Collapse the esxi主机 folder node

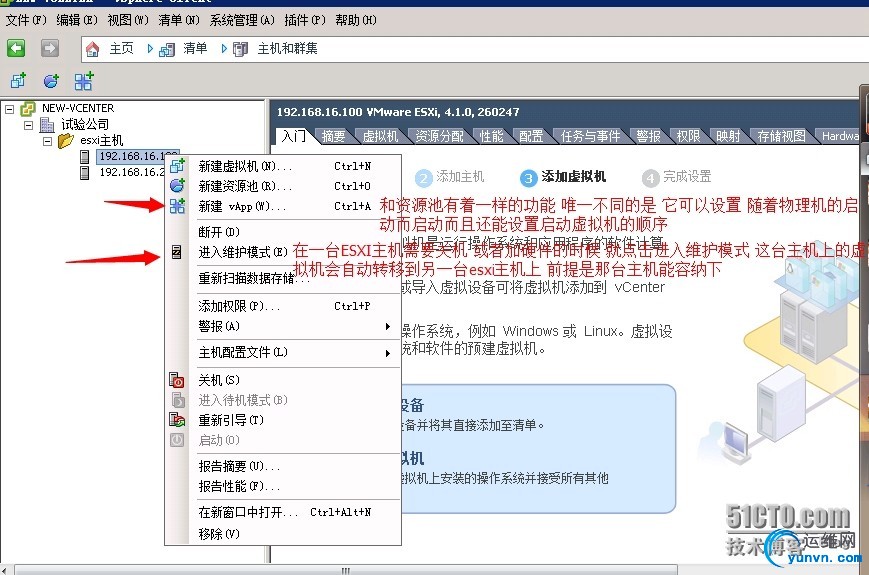point(47,141)
